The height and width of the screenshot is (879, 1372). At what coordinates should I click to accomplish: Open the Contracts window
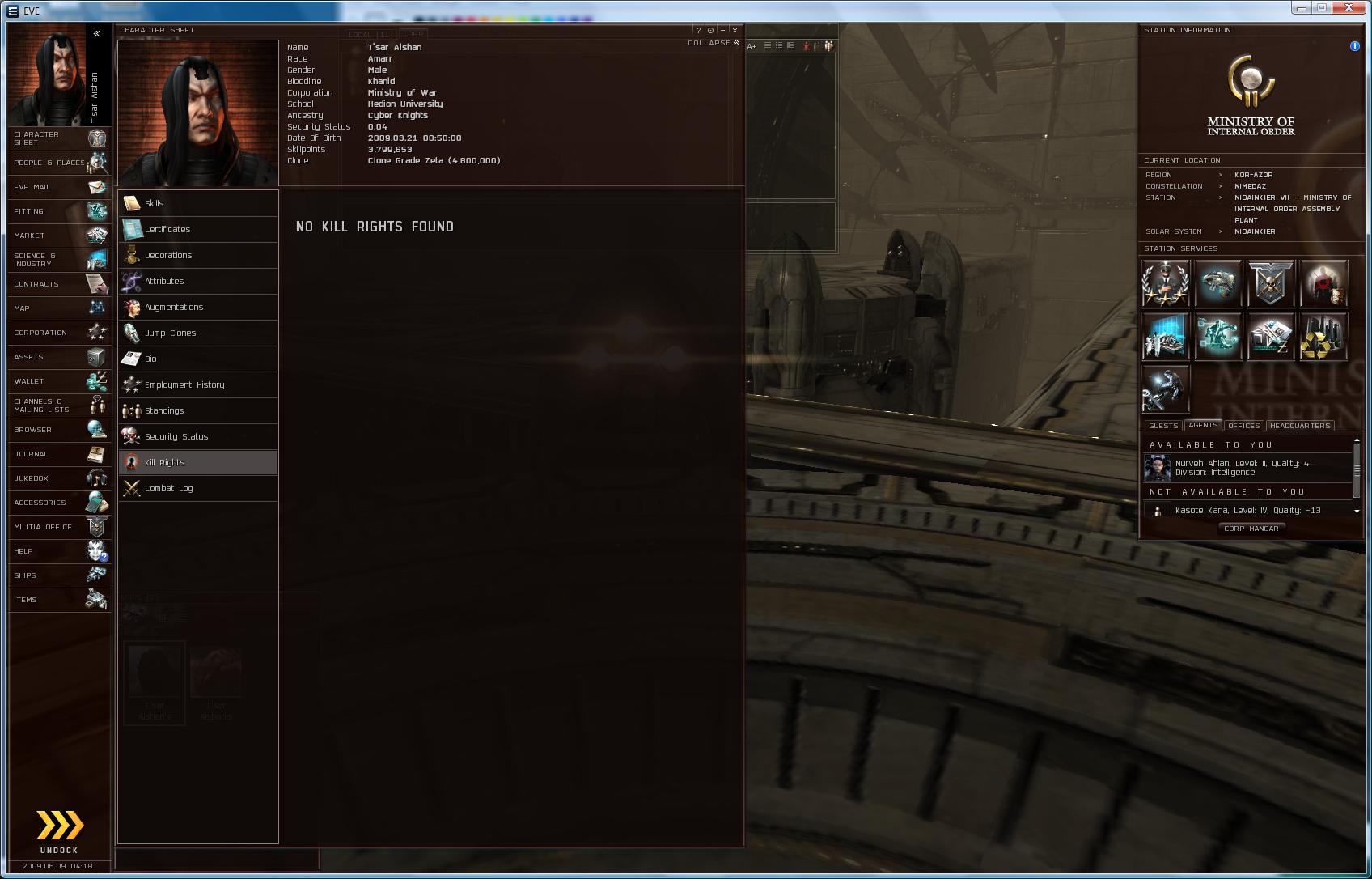[59, 284]
